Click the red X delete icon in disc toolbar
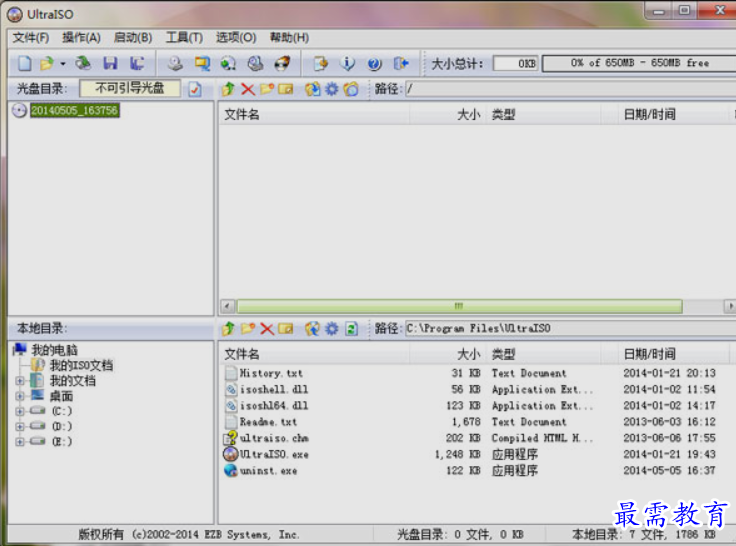 point(248,89)
